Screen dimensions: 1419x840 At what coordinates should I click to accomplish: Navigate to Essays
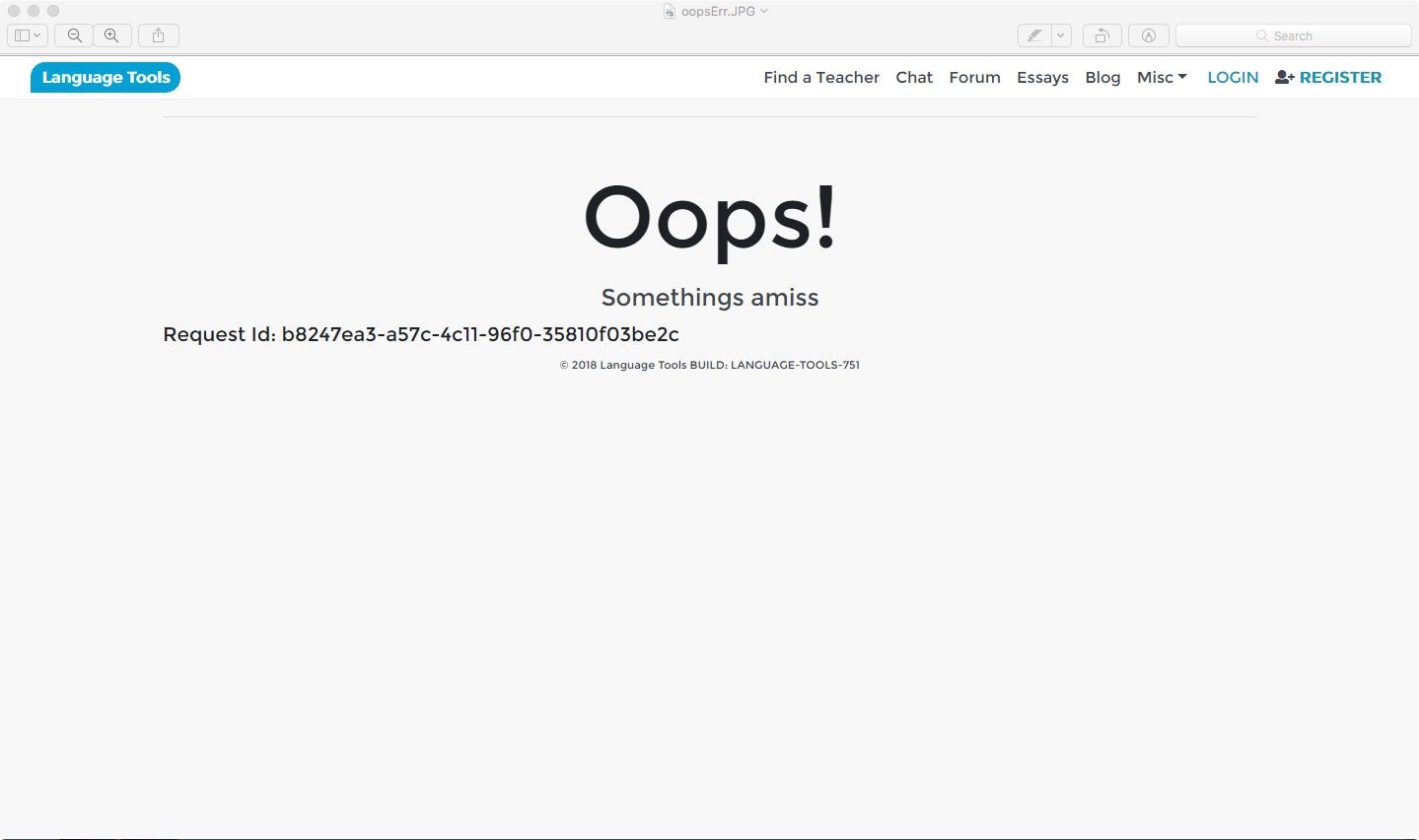[1042, 78]
